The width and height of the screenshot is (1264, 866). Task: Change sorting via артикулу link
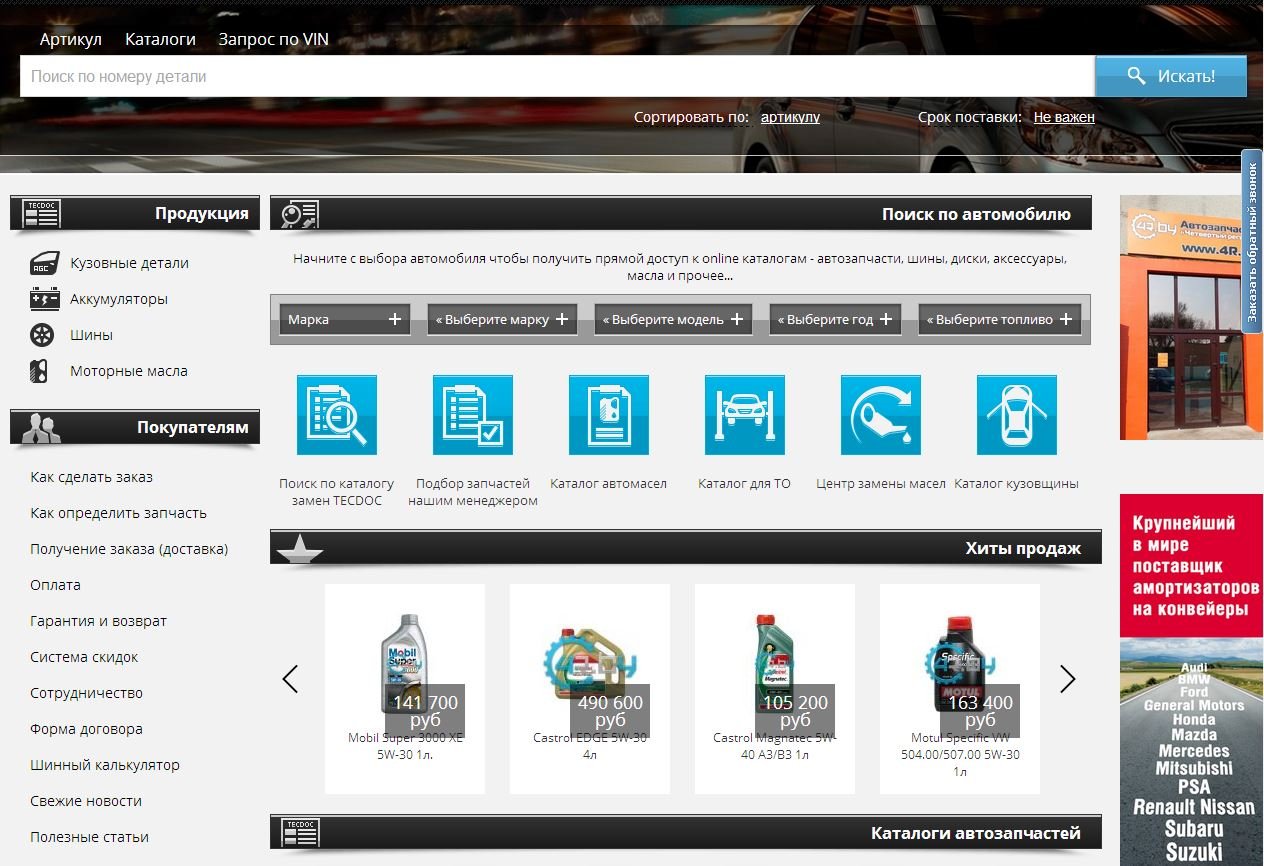(x=790, y=117)
